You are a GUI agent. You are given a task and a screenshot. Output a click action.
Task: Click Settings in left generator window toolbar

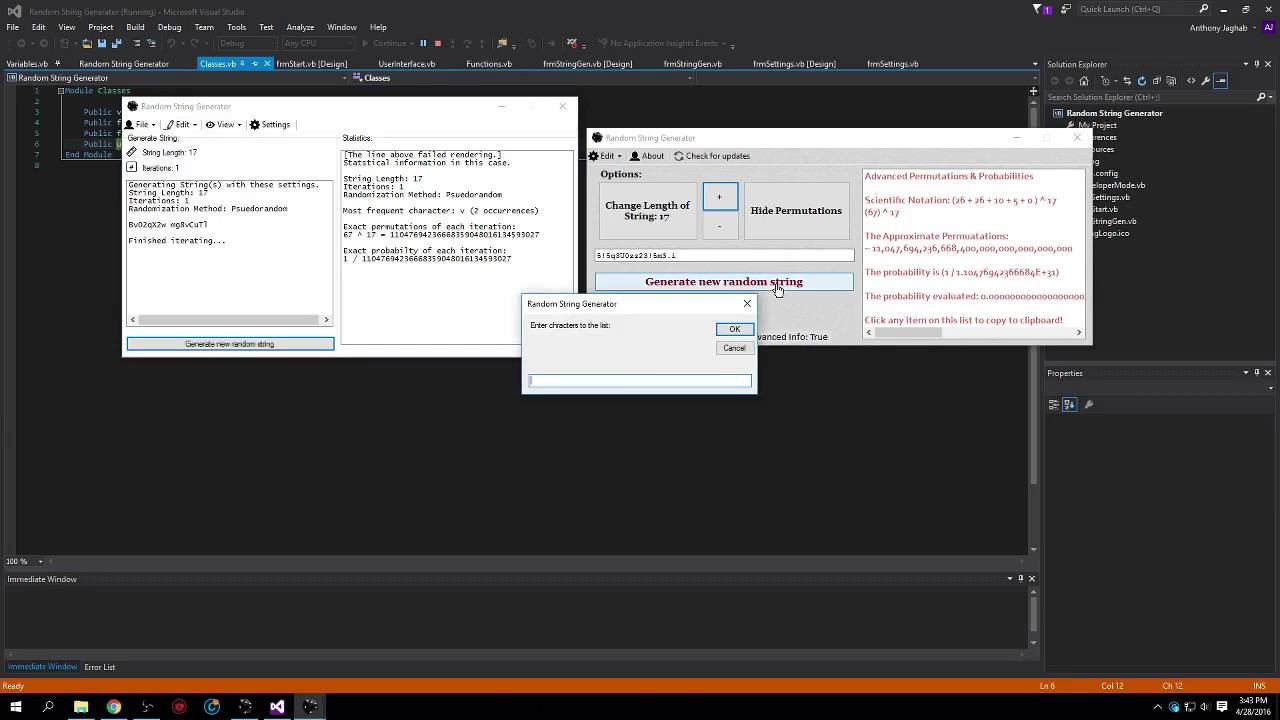click(x=270, y=125)
